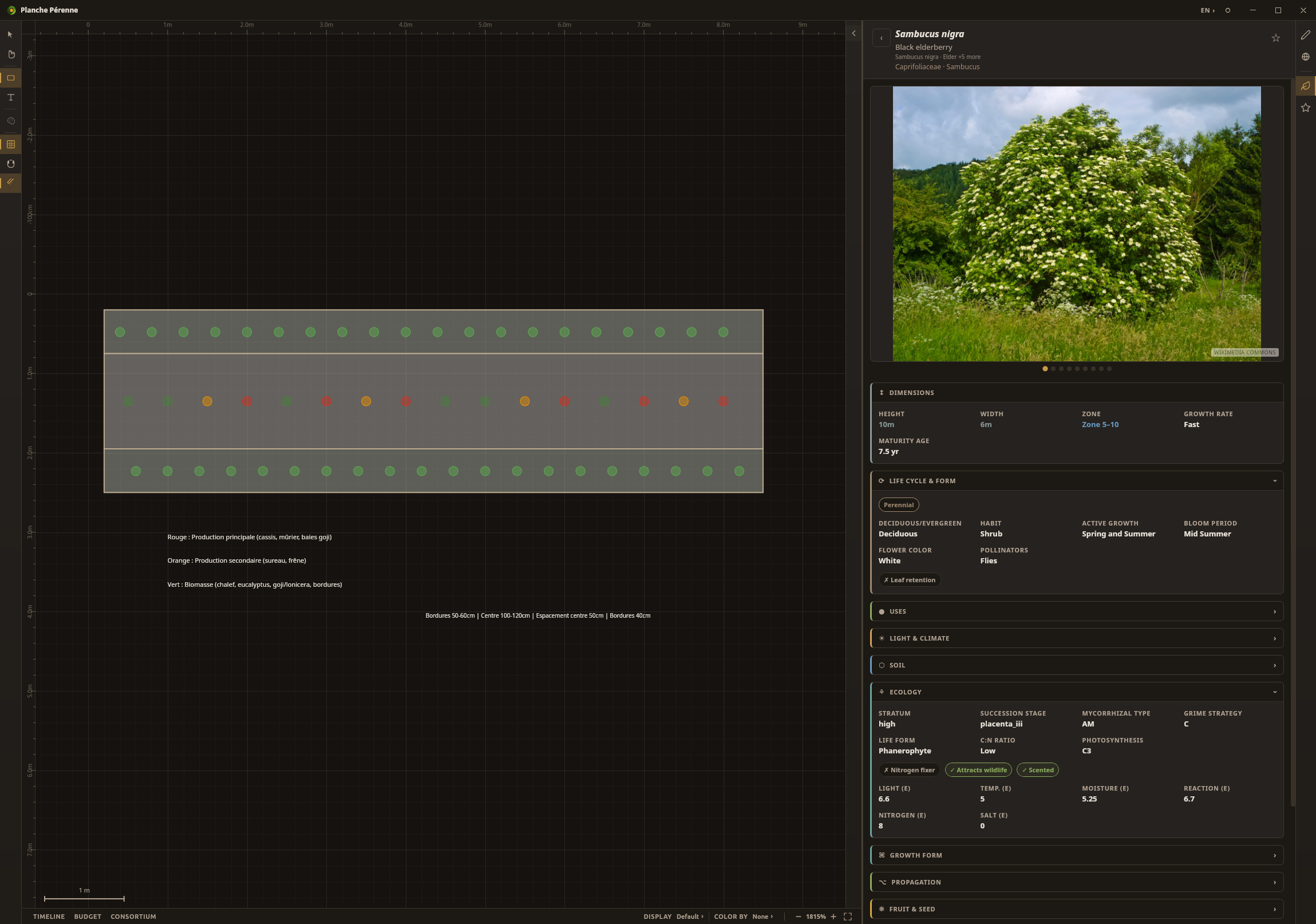Select the first active carousel dot

(1045, 369)
